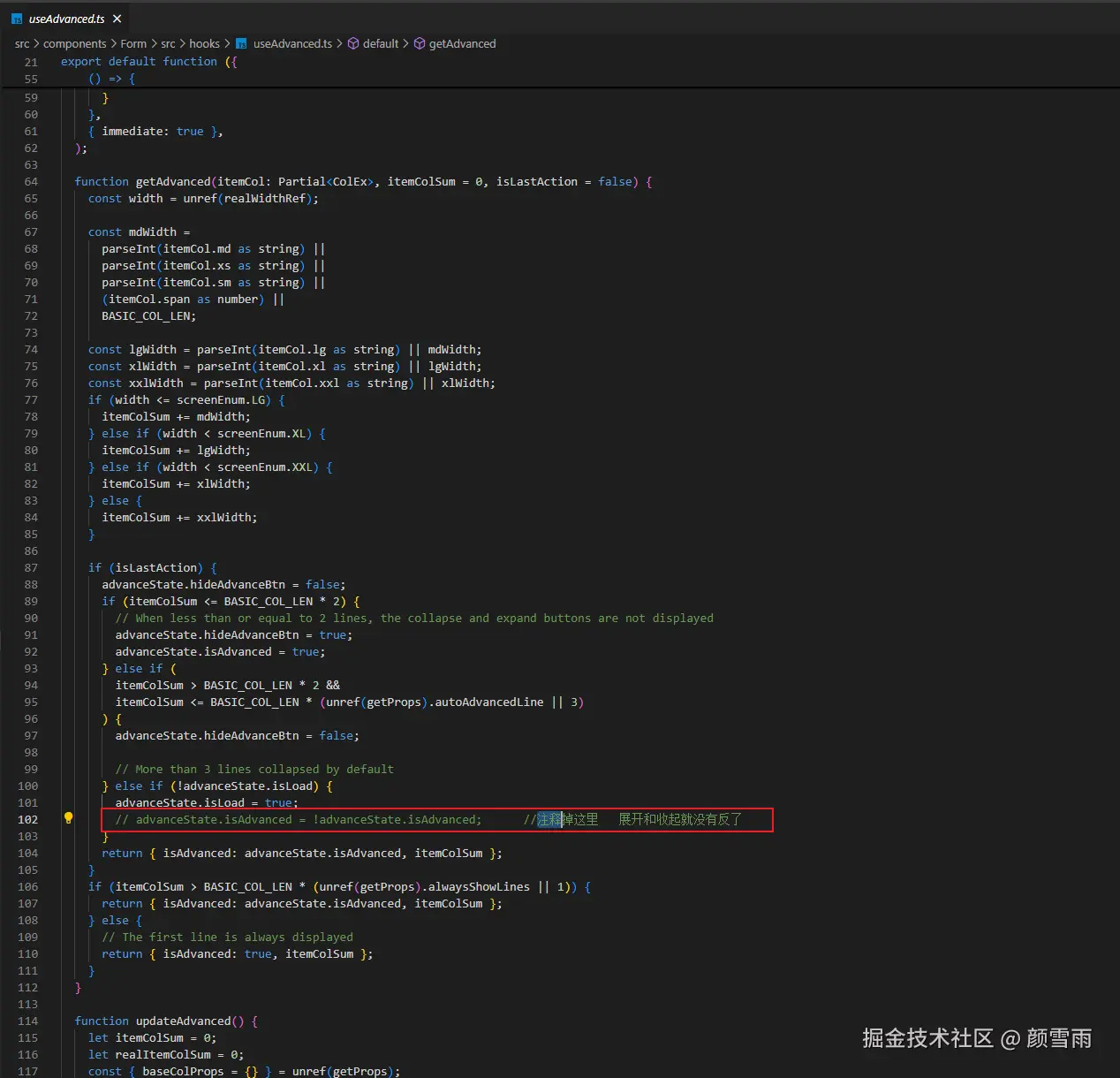The height and width of the screenshot is (1078, 1120).
Task: Click 'advanceState.isLoad = true;' on line 101
Action: point(207,802)
